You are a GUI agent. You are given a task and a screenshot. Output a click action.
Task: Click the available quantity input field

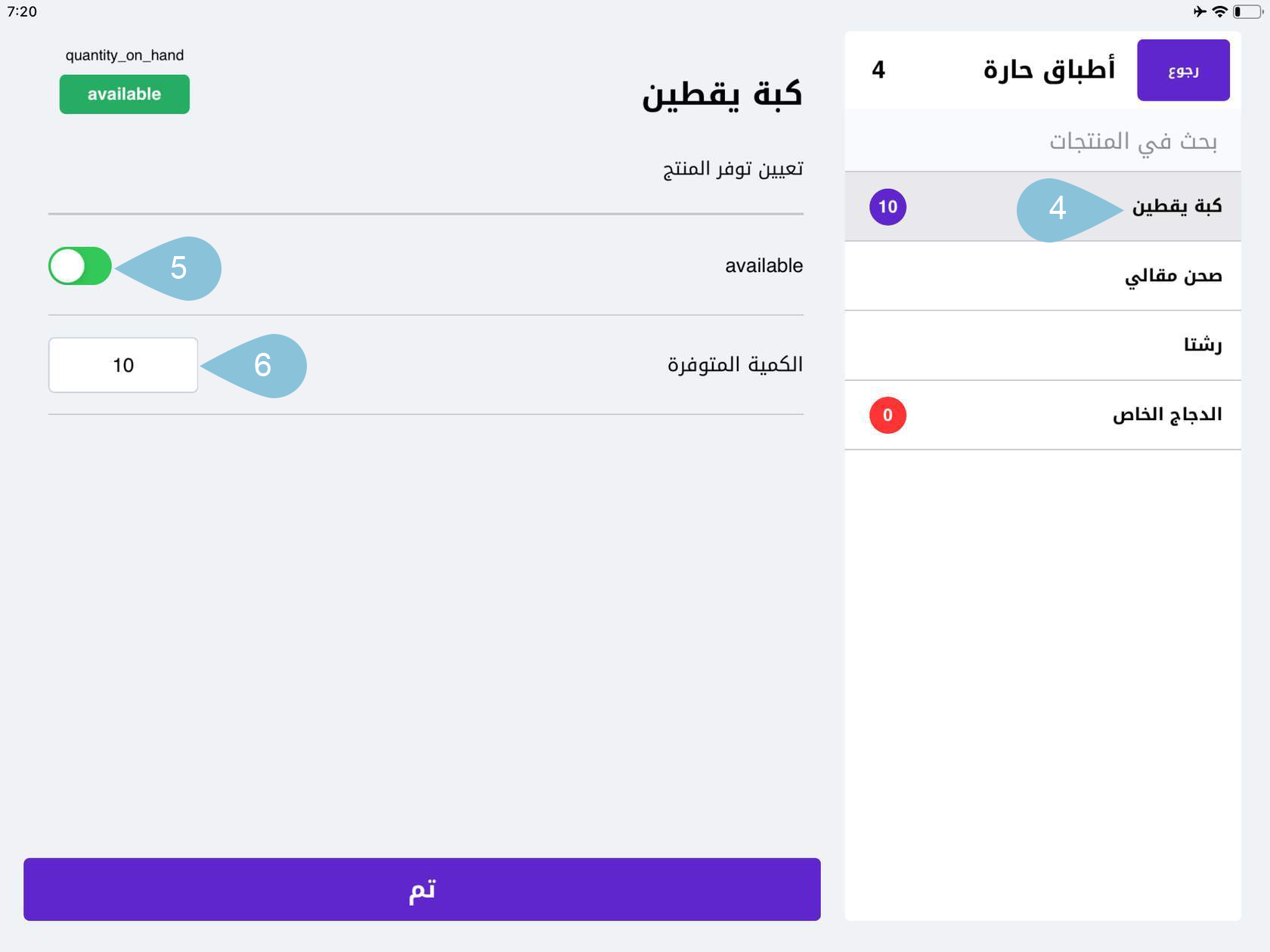click(x=123, y=365)
